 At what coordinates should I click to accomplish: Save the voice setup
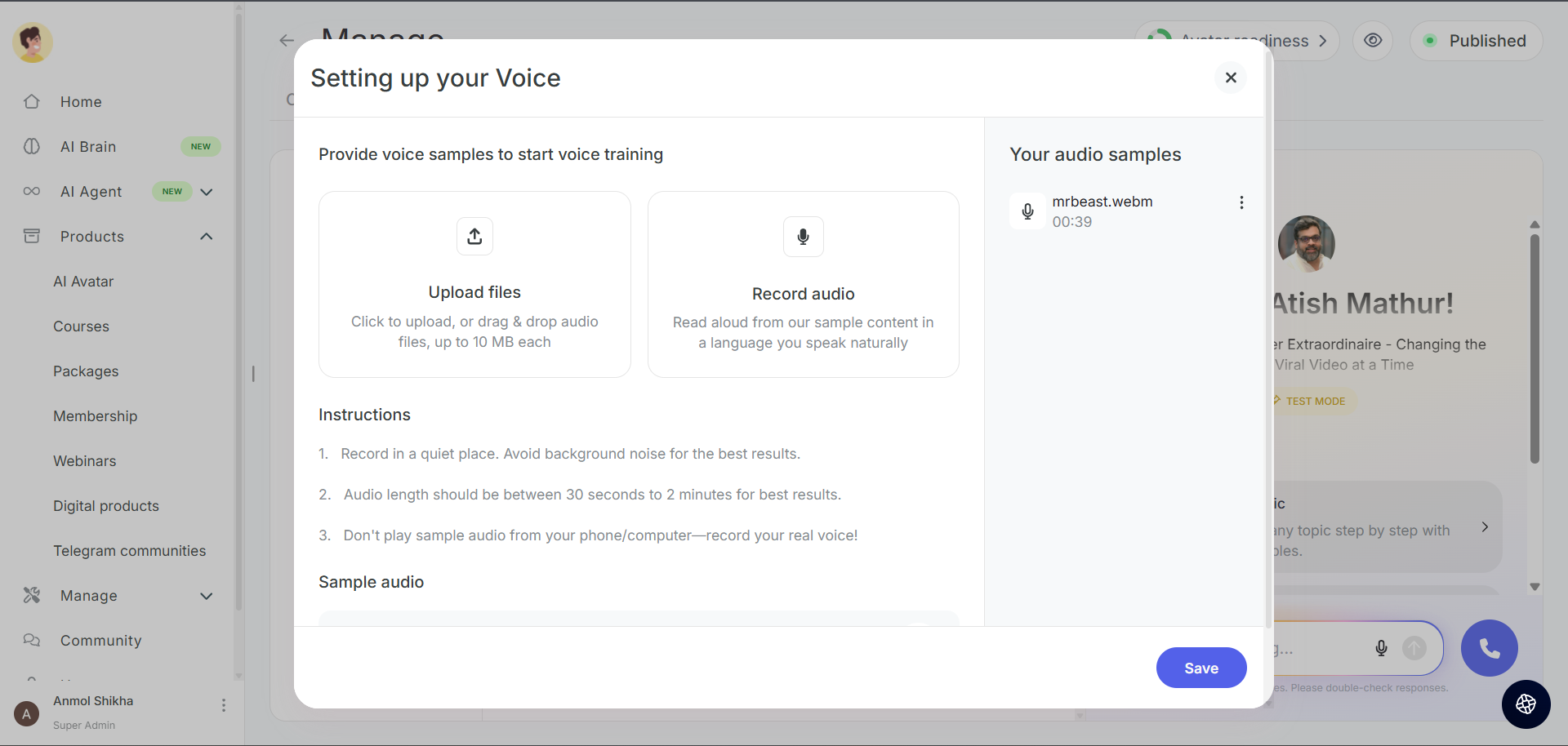point(1200,668)
